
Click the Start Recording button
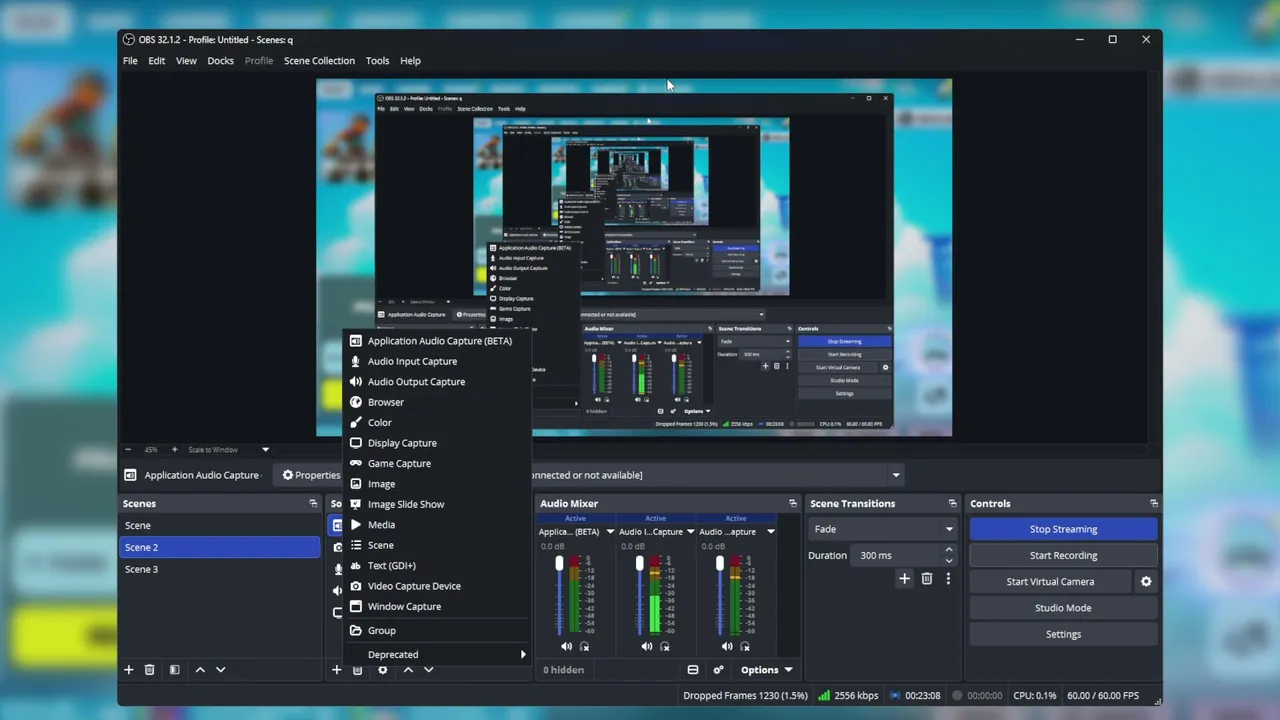[x=1063, y=556]
